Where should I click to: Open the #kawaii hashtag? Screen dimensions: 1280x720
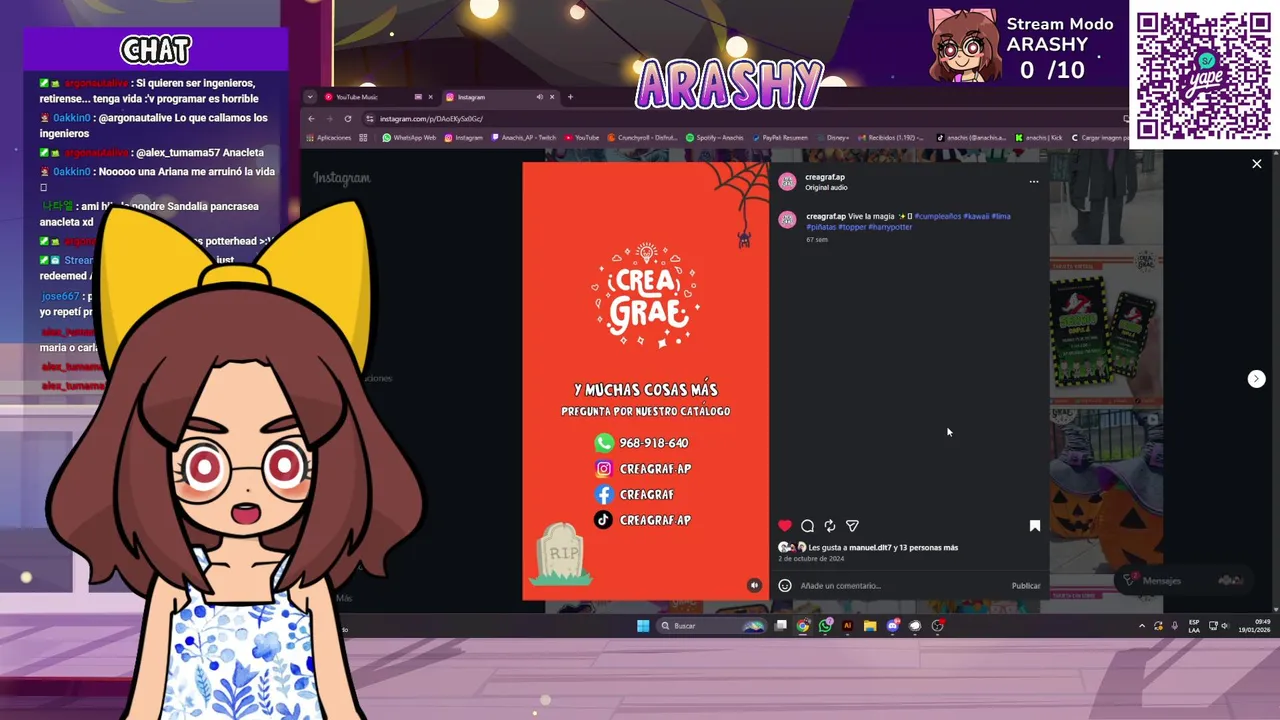tap(976, 216)
